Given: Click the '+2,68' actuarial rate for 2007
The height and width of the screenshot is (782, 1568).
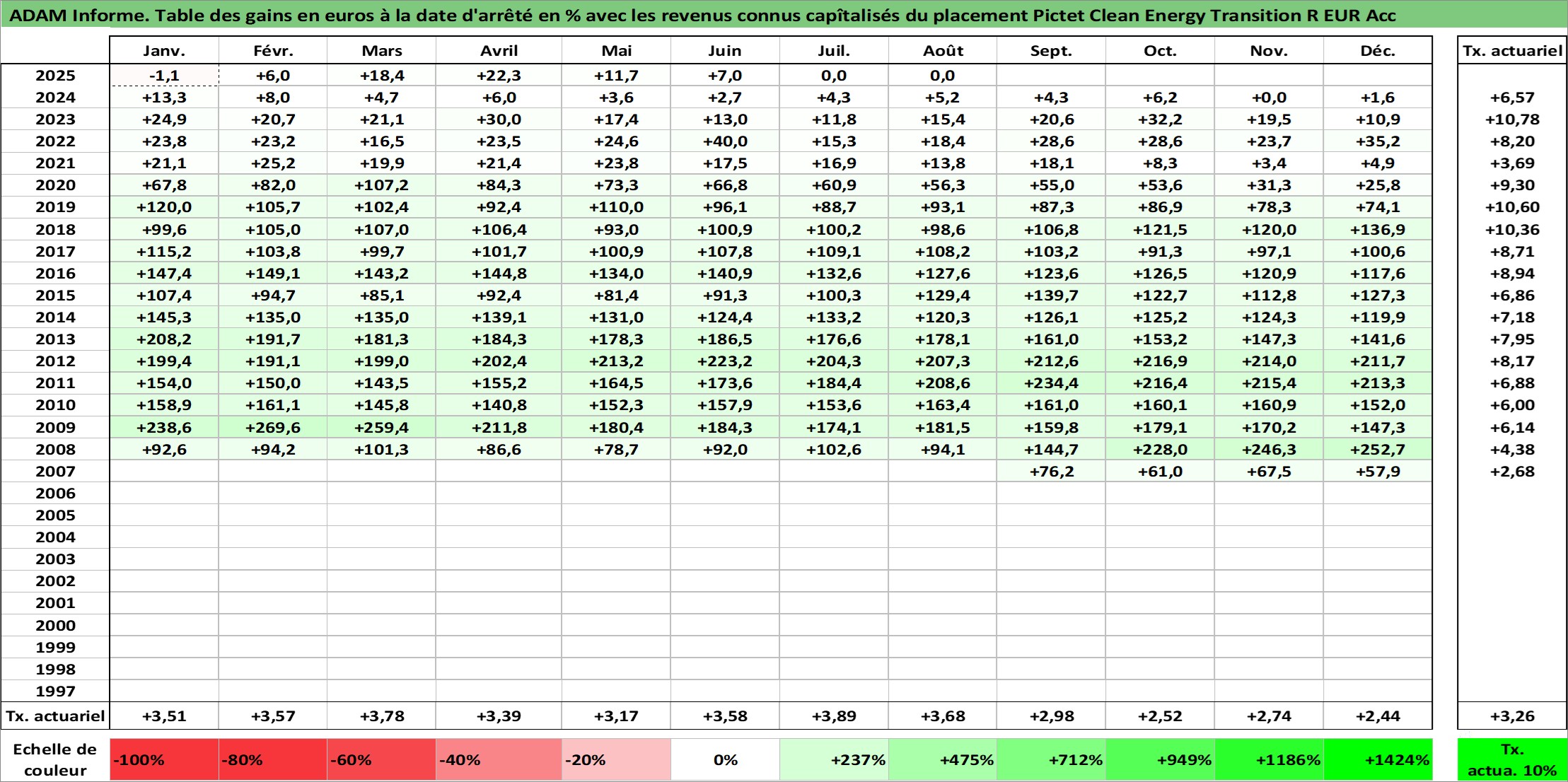Looking at the screenshot, I should coord(1512,471).
